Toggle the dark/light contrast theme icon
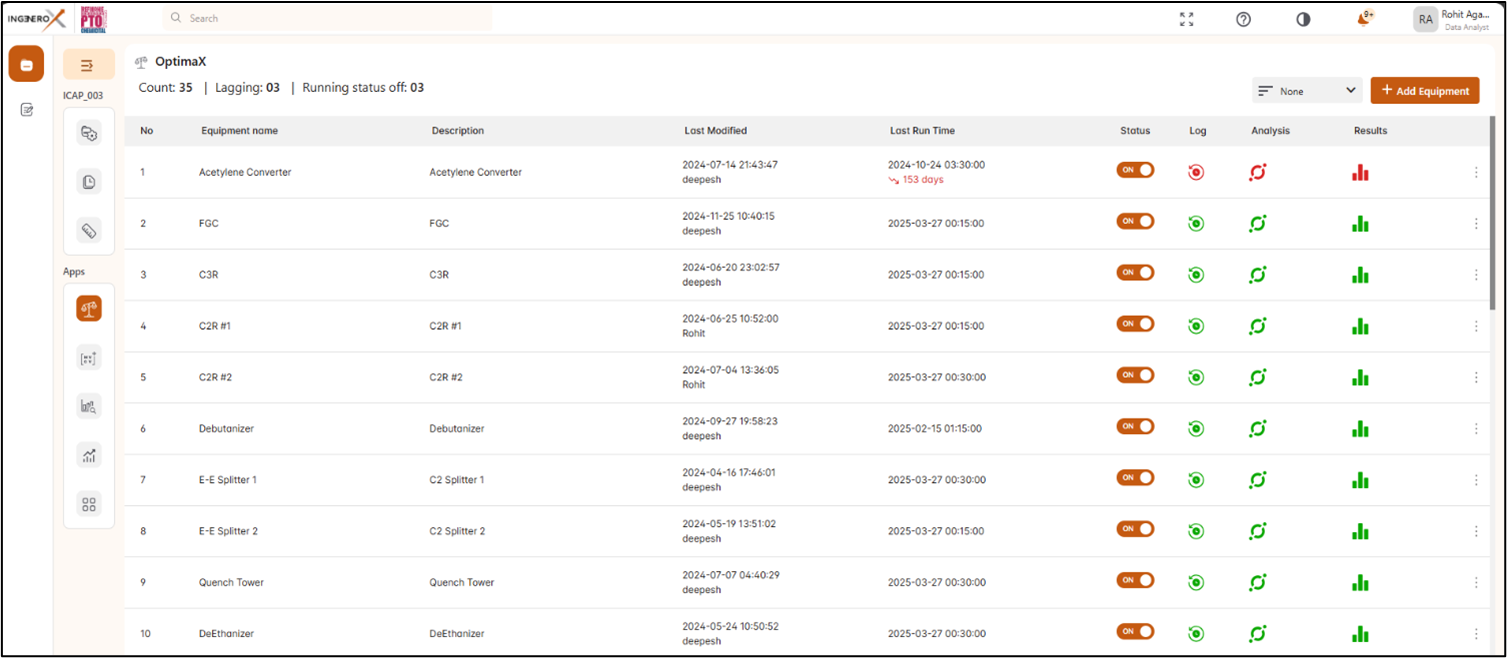Viewport: 1507px width, 658px height. pyautogui.click(x=1303, y=19)
